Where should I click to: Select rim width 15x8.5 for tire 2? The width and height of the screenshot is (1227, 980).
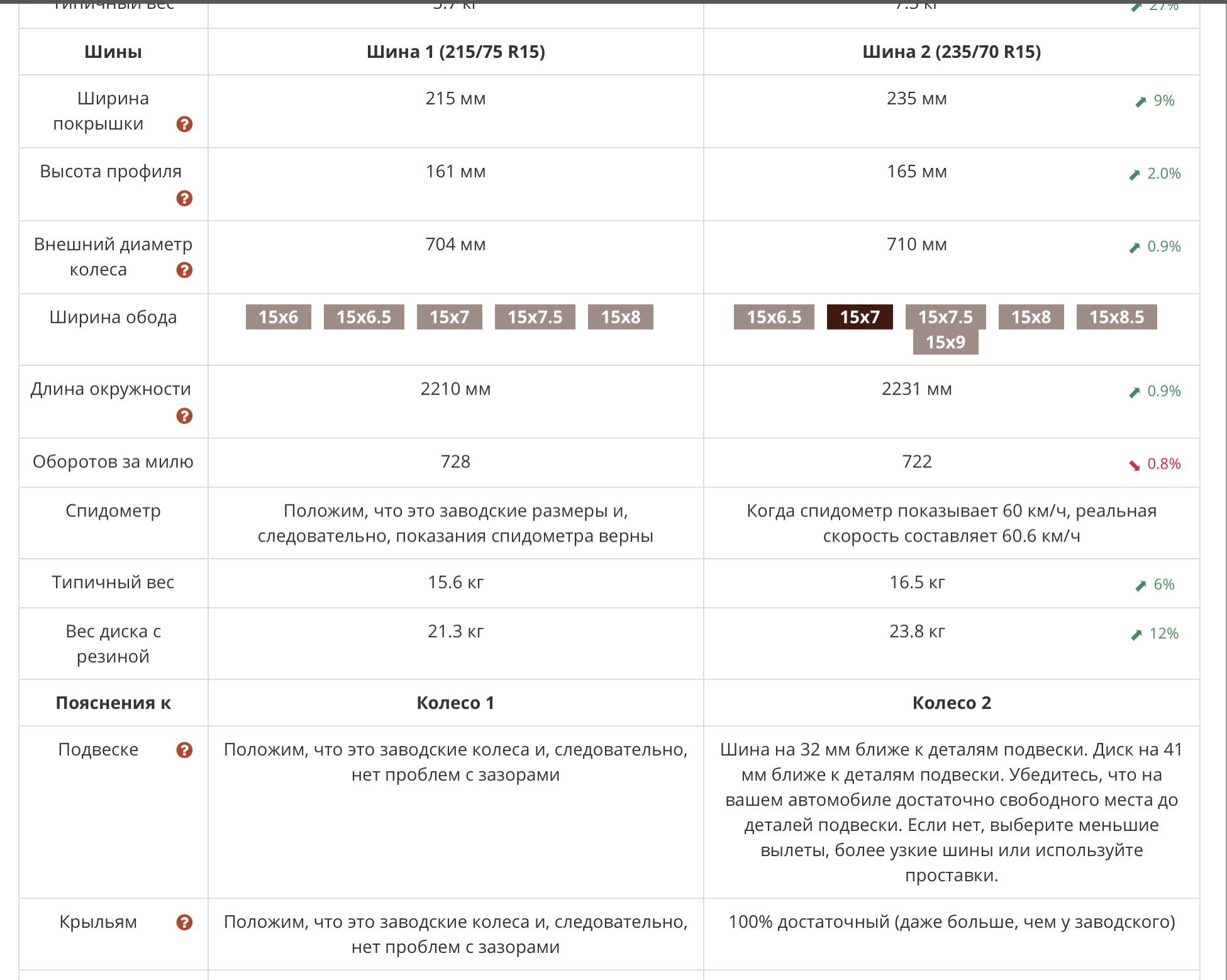[x=1117, y=317]
